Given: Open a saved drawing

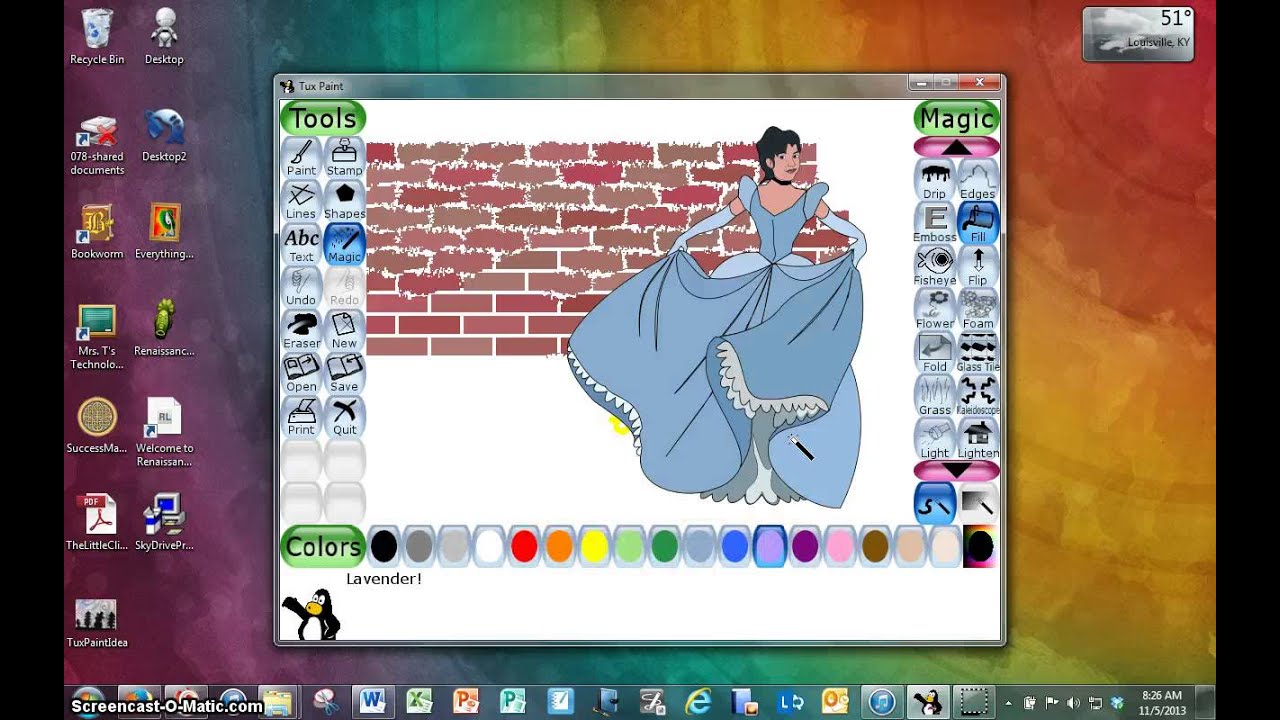Looking at the screenshot, I should click(301, 372).
